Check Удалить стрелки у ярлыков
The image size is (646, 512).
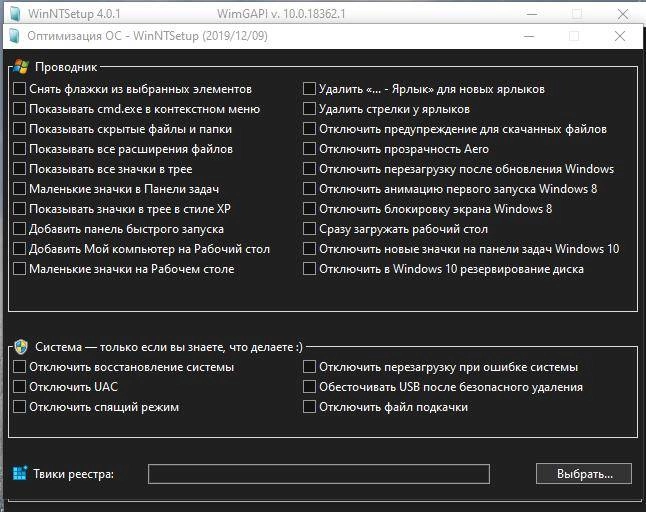(x=309, y=109)
